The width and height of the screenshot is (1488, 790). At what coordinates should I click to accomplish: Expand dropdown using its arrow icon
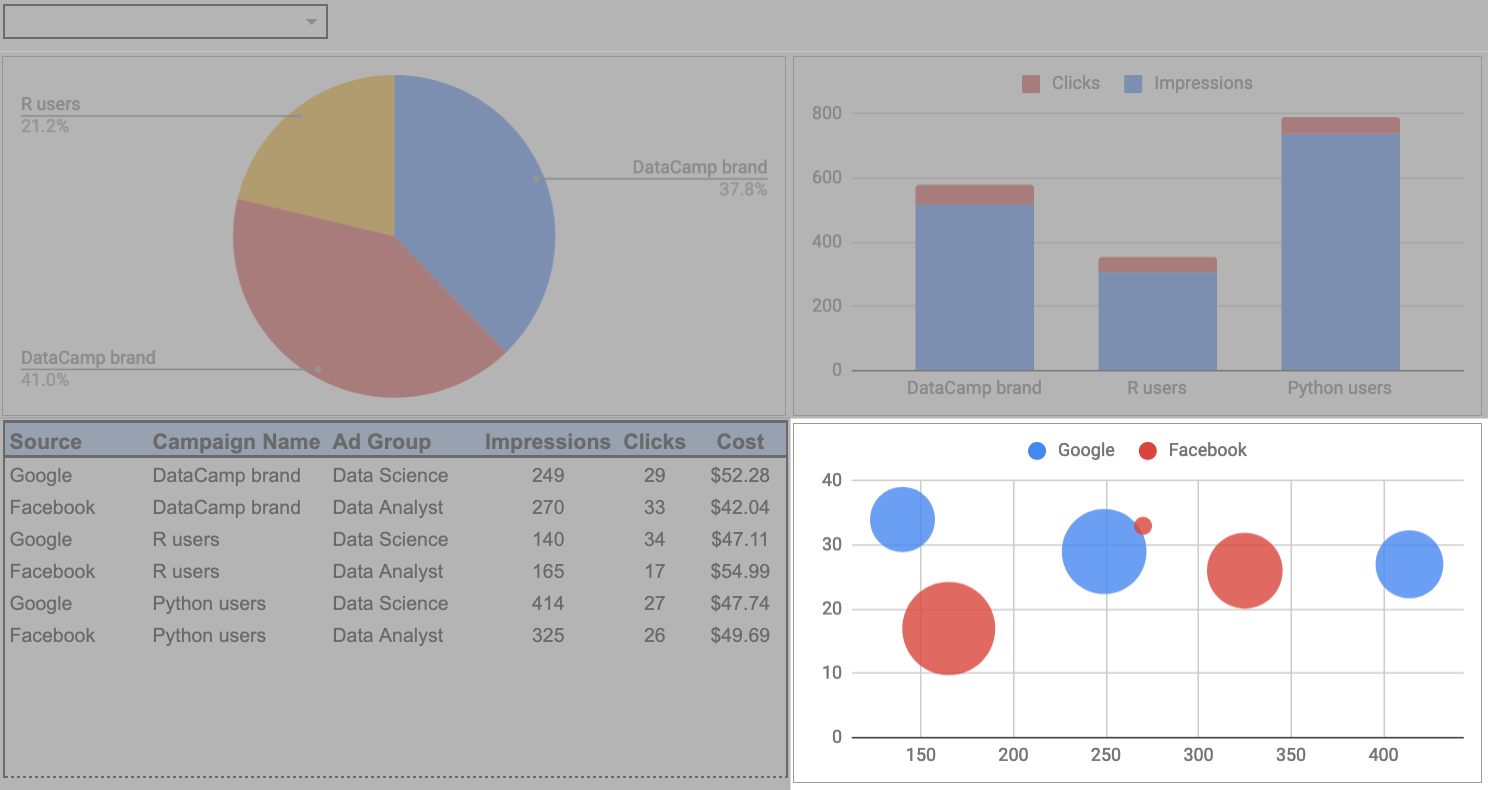tap(312, 22)
